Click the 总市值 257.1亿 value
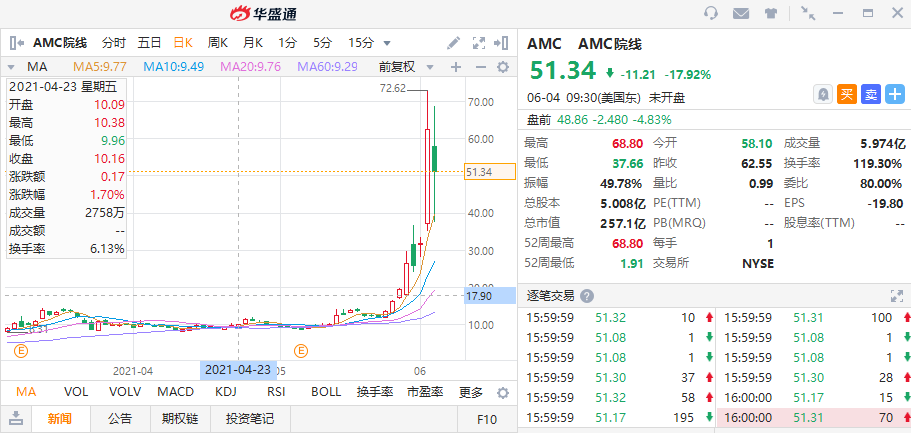The height and width of the screenshot is (433, 911). click(x=622, y=223)
